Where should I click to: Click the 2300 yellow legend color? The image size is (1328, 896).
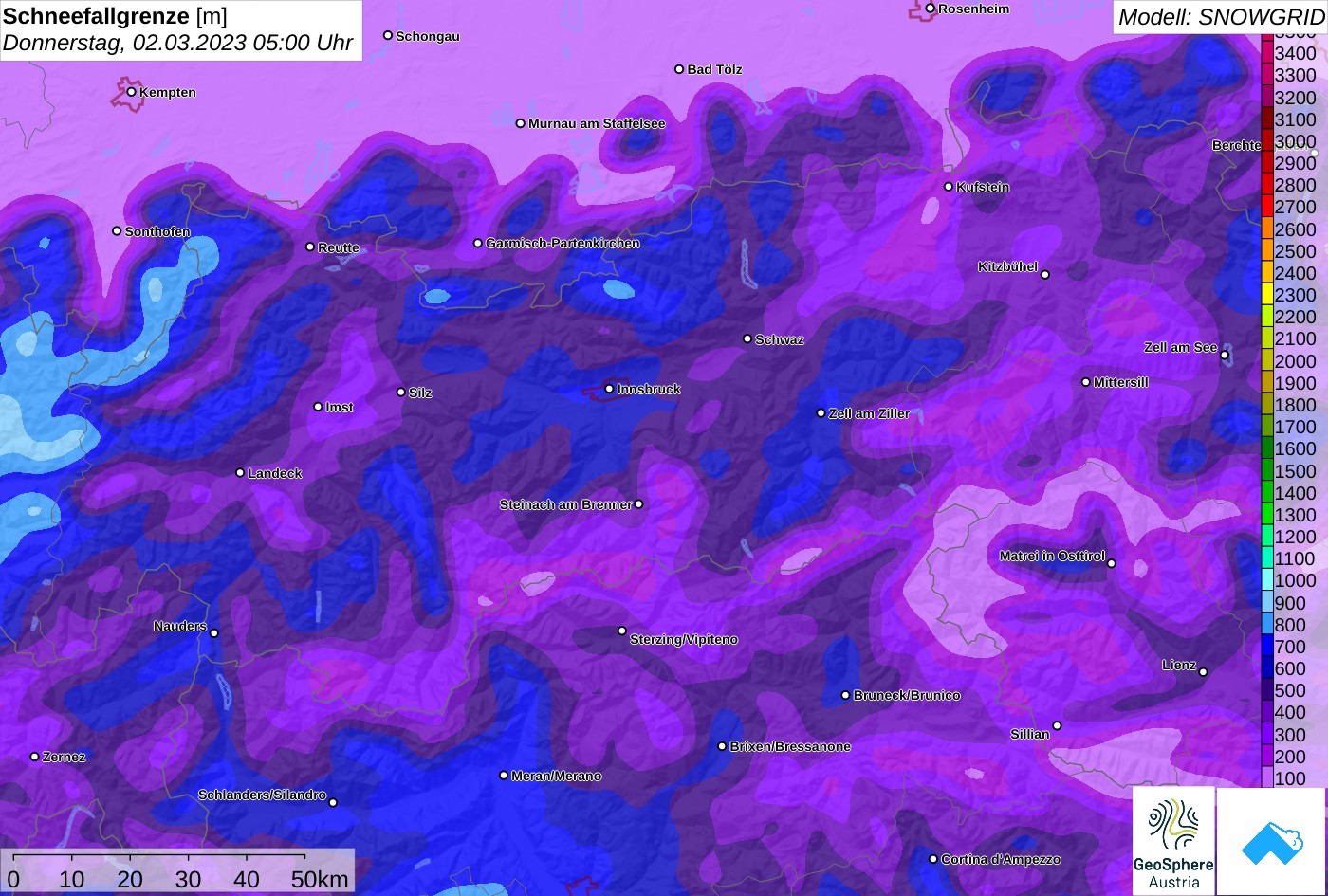click(1266, 295)
